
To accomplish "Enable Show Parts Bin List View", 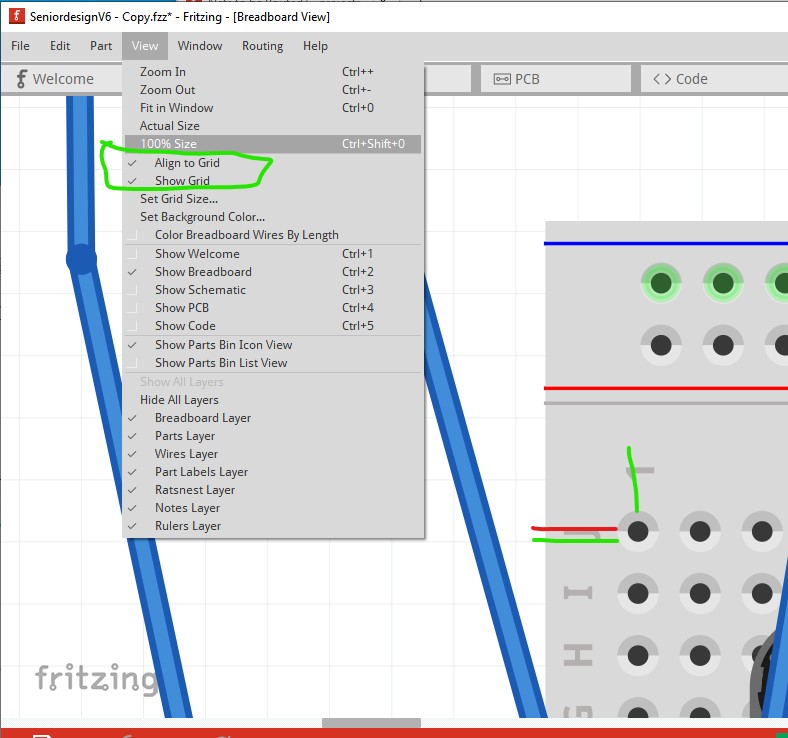I will click(x=273, y=363).
